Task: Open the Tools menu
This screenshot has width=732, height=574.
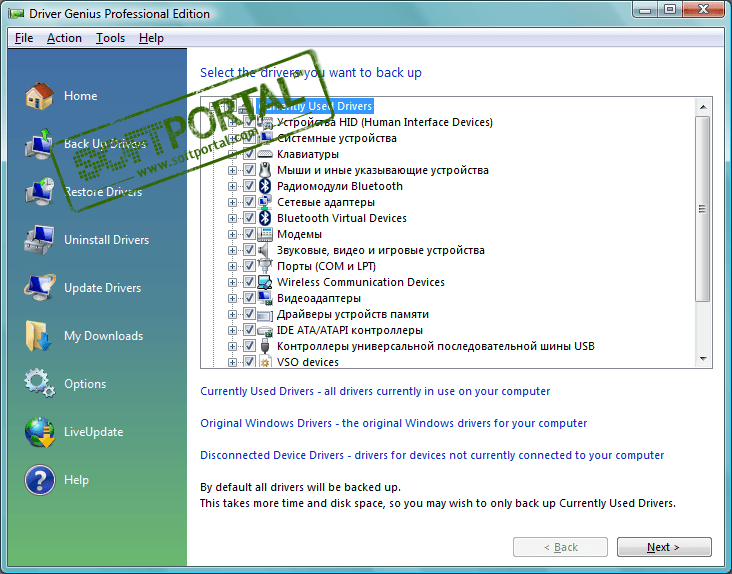Action: [x=110, y=38]
